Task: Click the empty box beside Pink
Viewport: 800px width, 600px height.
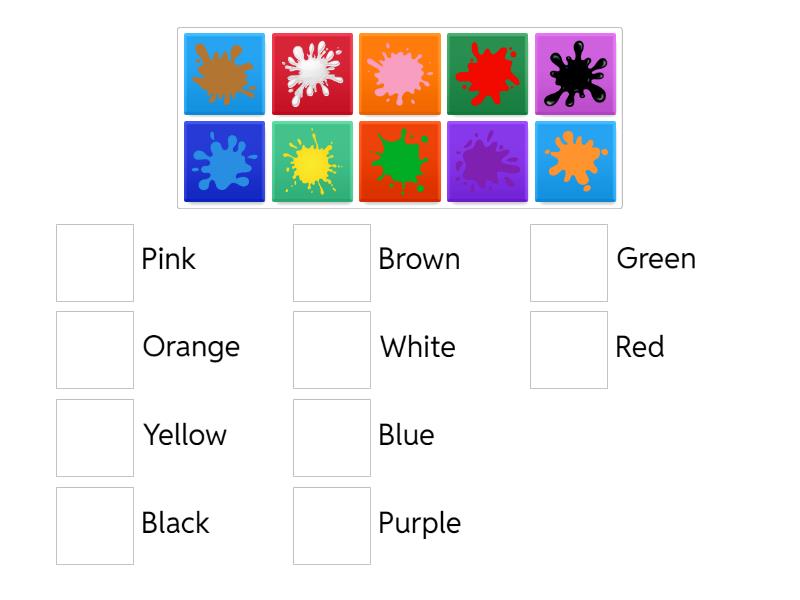Action: click(95, 263)
